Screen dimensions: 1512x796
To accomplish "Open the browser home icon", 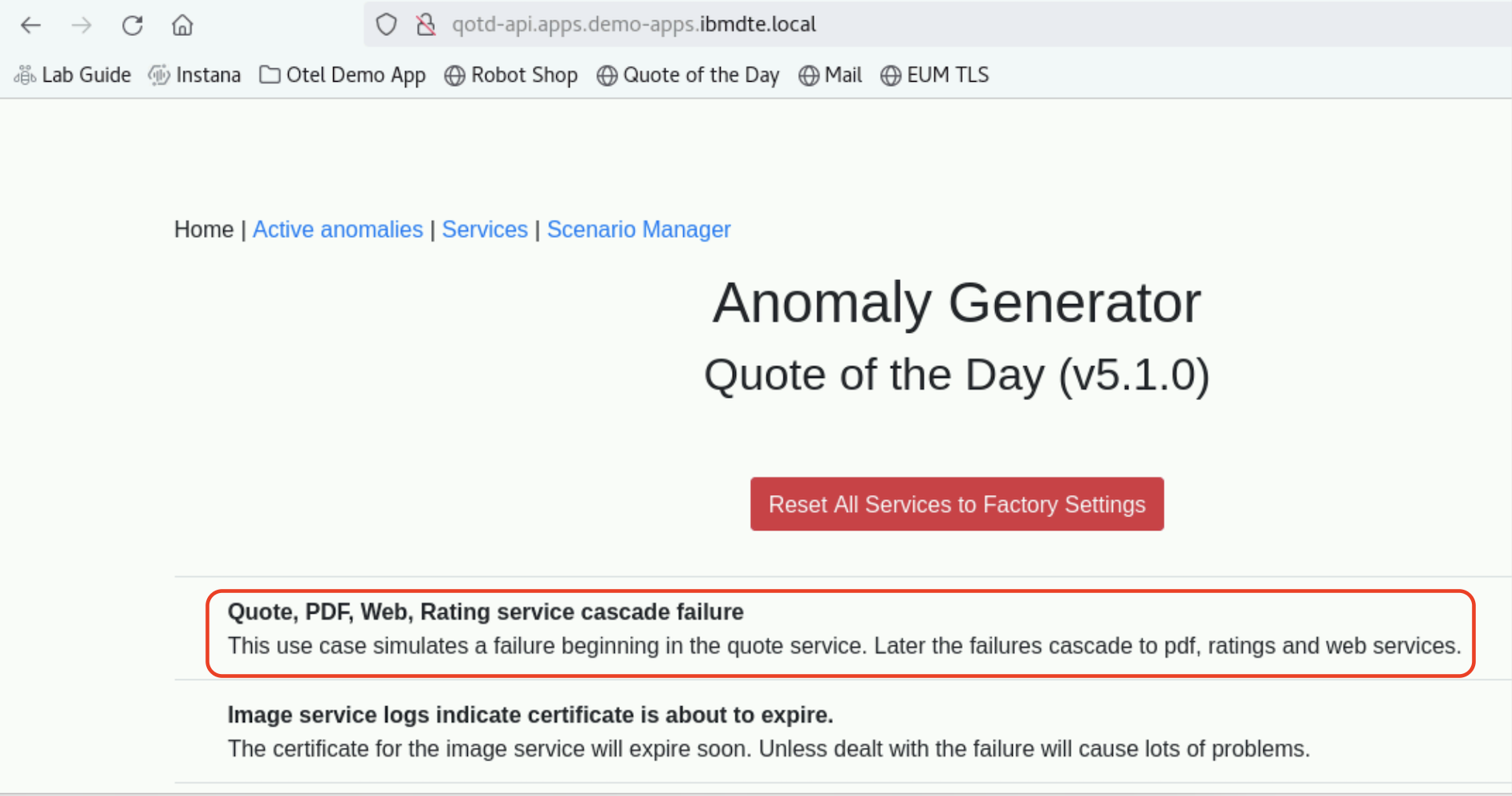I will click(182, 26).
